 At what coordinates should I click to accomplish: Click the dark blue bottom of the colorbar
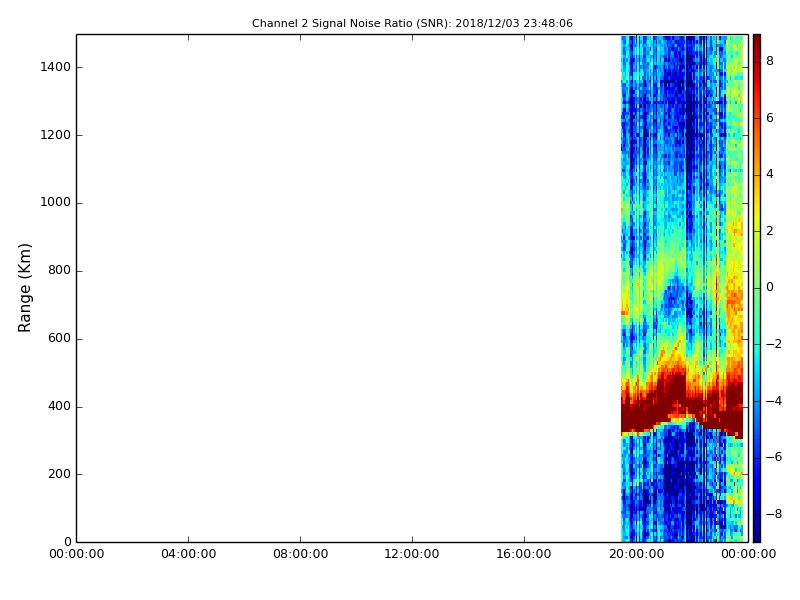tap(757, 535)
